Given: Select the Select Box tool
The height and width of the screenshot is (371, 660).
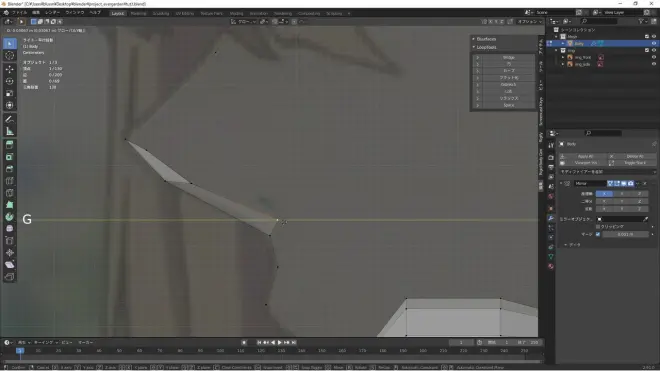Looking at the screenshot, I should tap(10, 44).
